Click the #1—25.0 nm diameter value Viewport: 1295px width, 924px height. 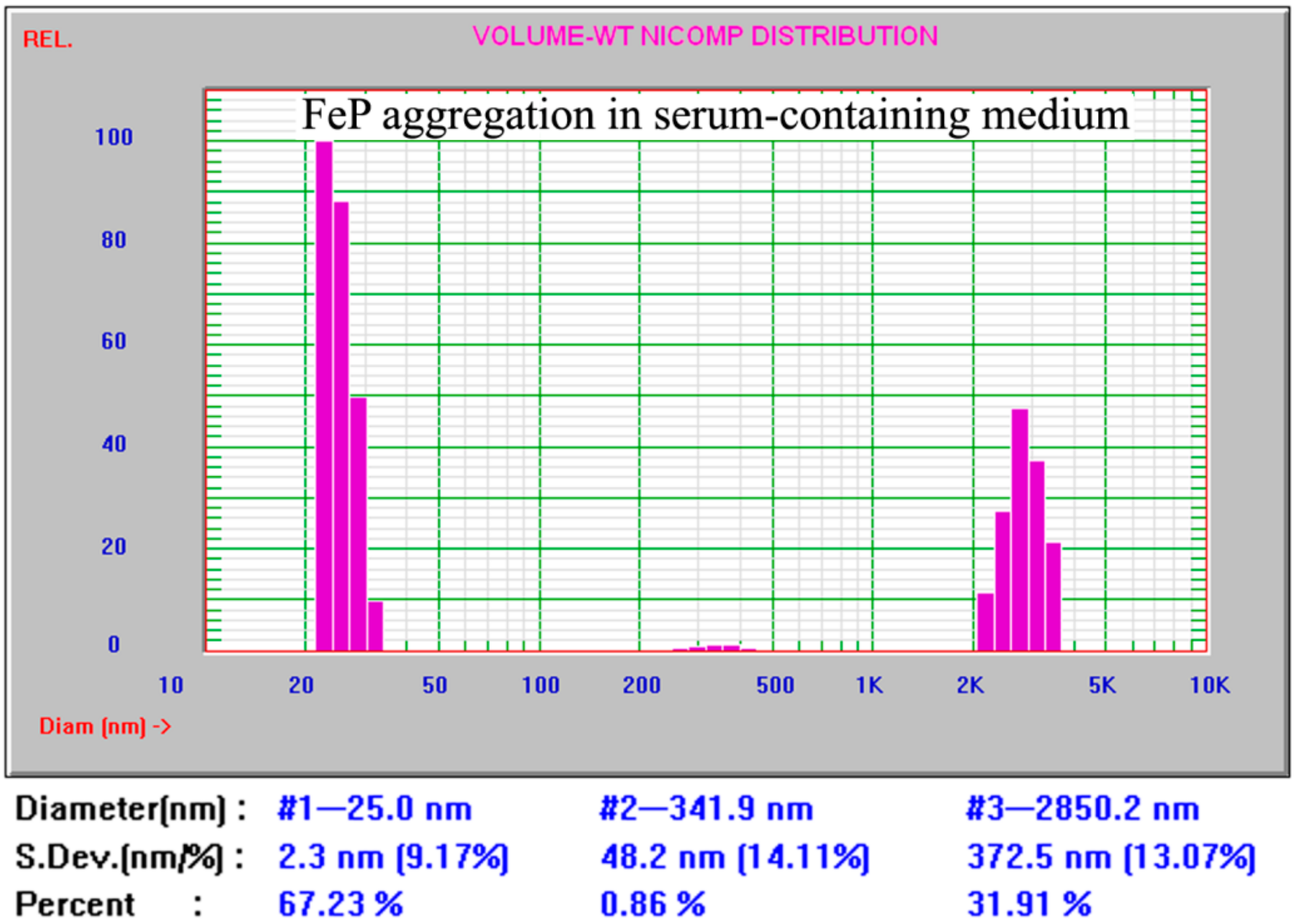click(375, 808)
